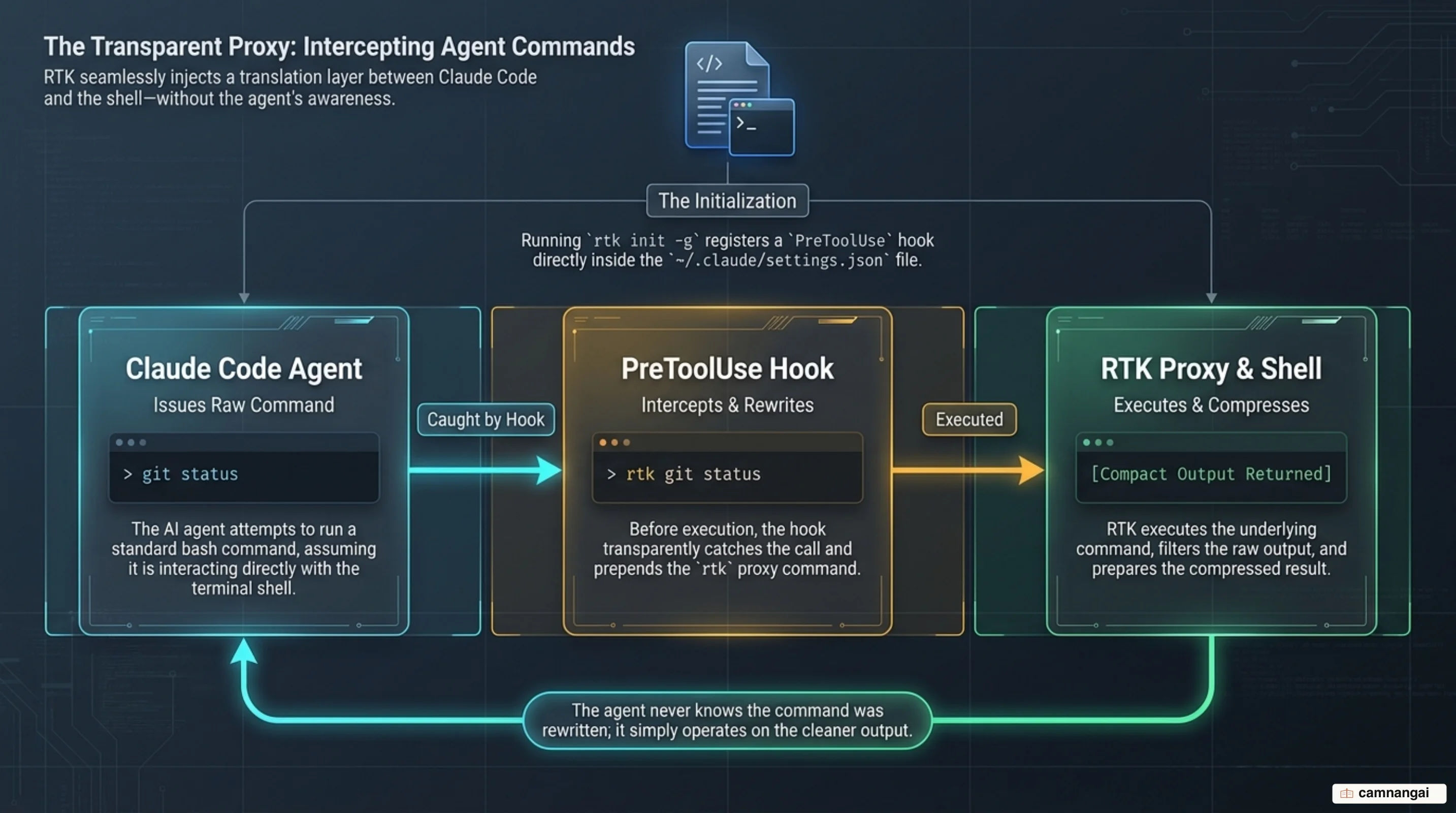The image size is (1456, 813).
Task: Click the description "RTK executes the underlying"
Action: pos(1211,549)
